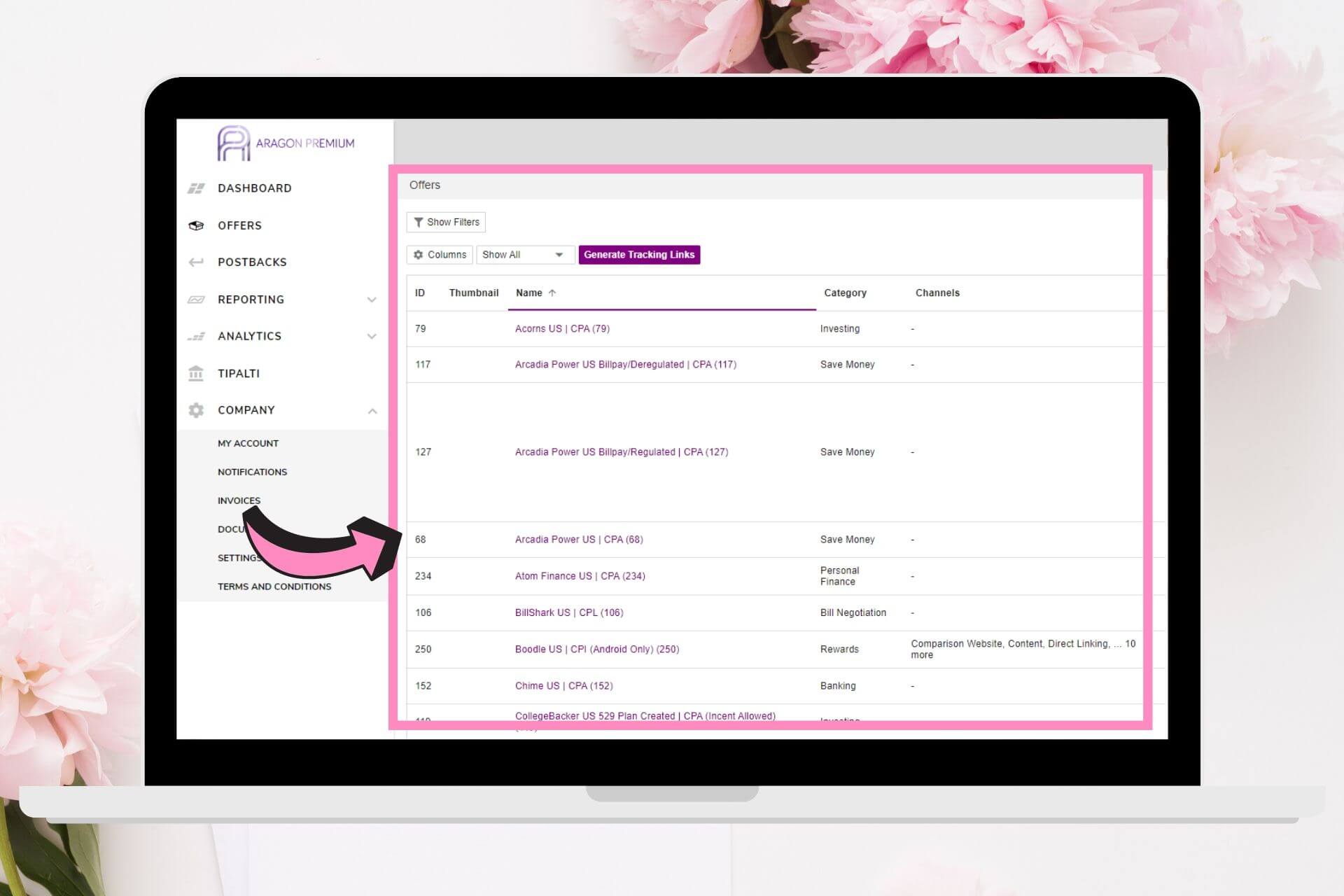
Task: Open Terms and Conditions page
Action: point(274,587)
